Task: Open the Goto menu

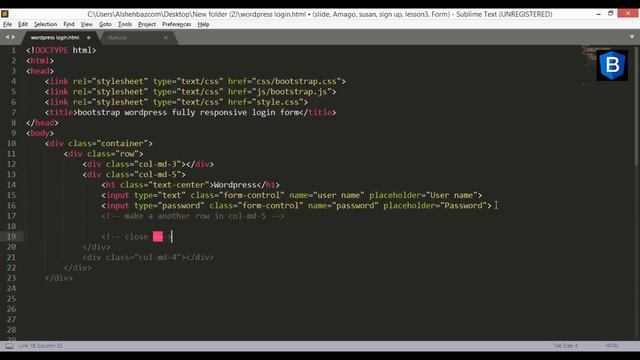Action: 105,24
